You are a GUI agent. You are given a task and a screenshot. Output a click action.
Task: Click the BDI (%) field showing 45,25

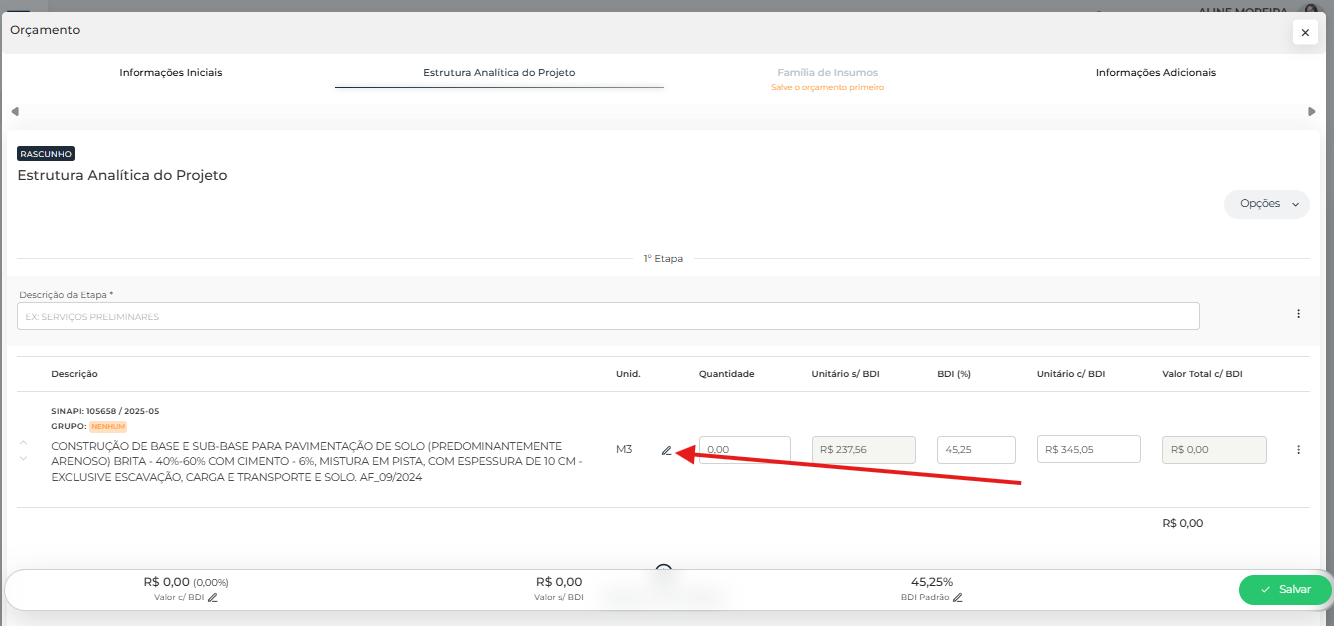pyautogui.click(x=976, y=450)
